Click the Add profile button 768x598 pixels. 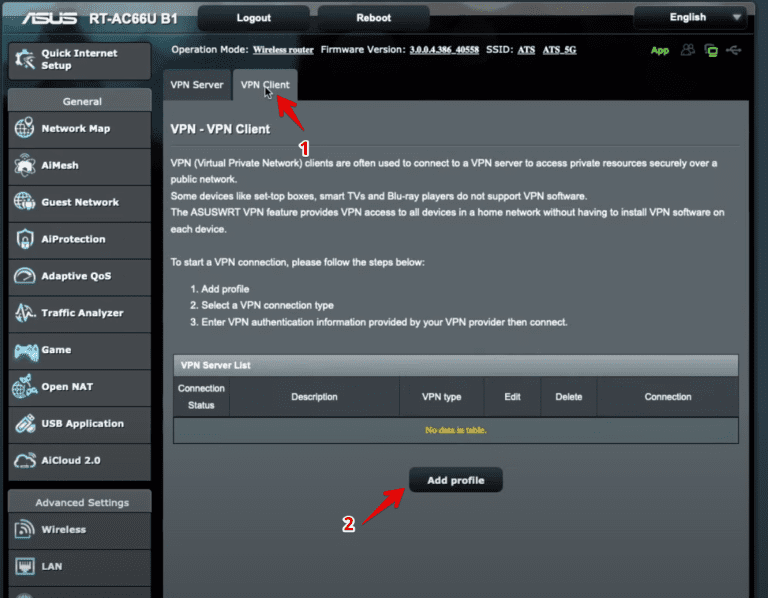(x=455, y=480)
